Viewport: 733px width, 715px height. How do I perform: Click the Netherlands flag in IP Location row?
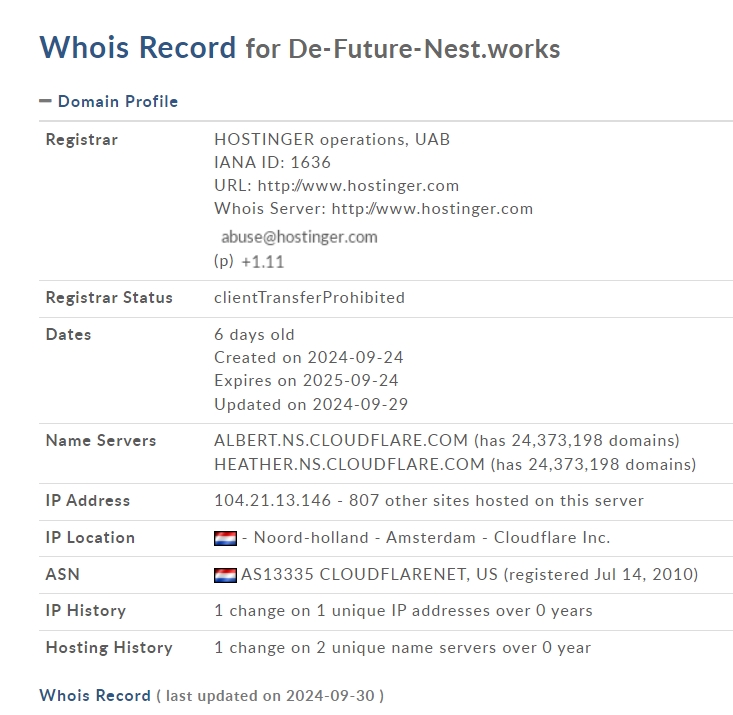225,538
